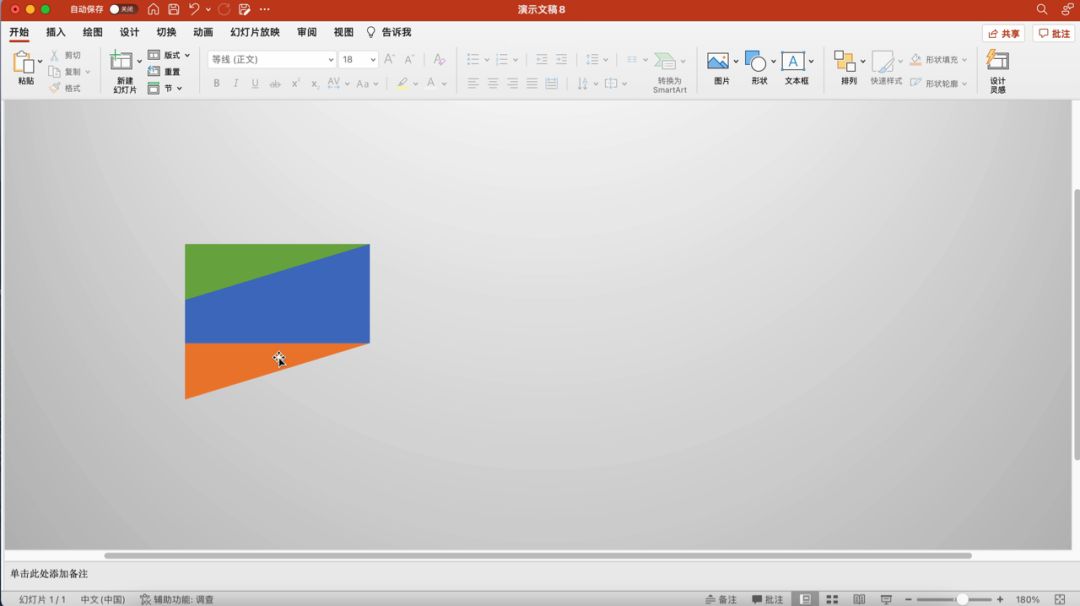The image size is (1080, 606).
Task: Click the text highlight color button
Action: [x=402, y=83]
